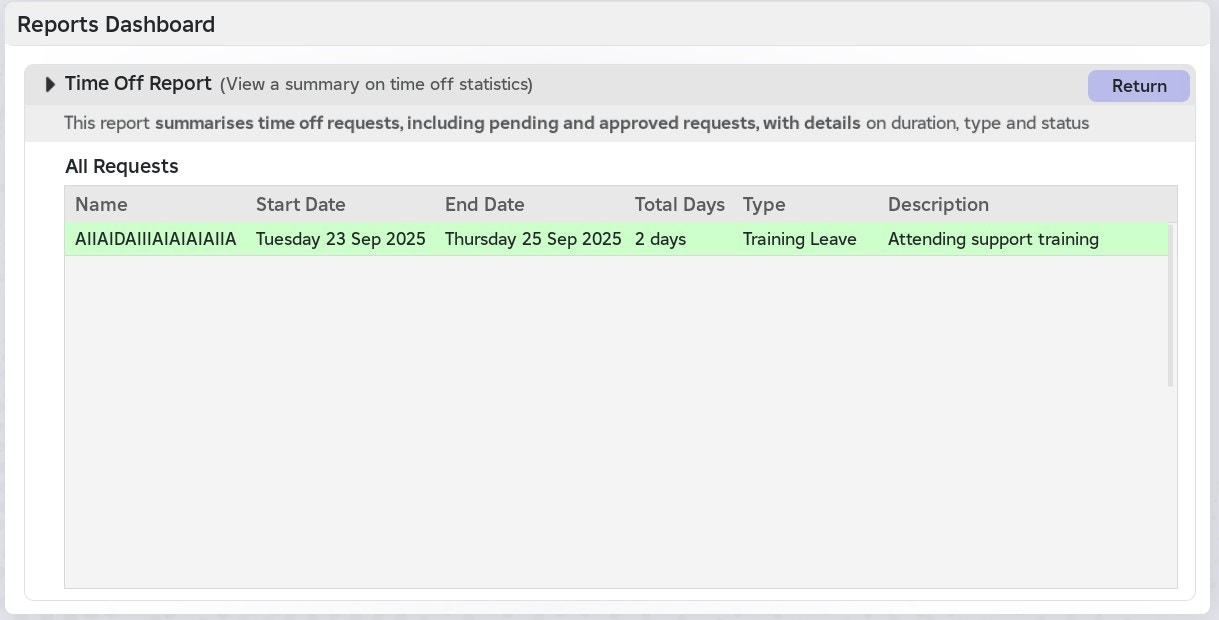The width and height of the screenshot is (1219, 620).
Task: Click the 2 days cell
Action: click(x=660, y=239)
